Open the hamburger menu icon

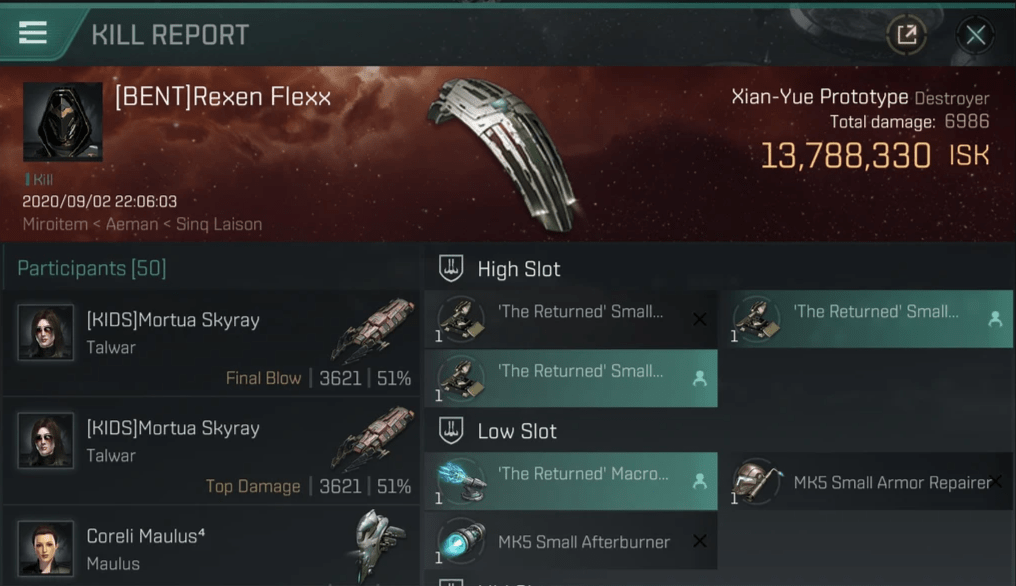tap(32, 32)
